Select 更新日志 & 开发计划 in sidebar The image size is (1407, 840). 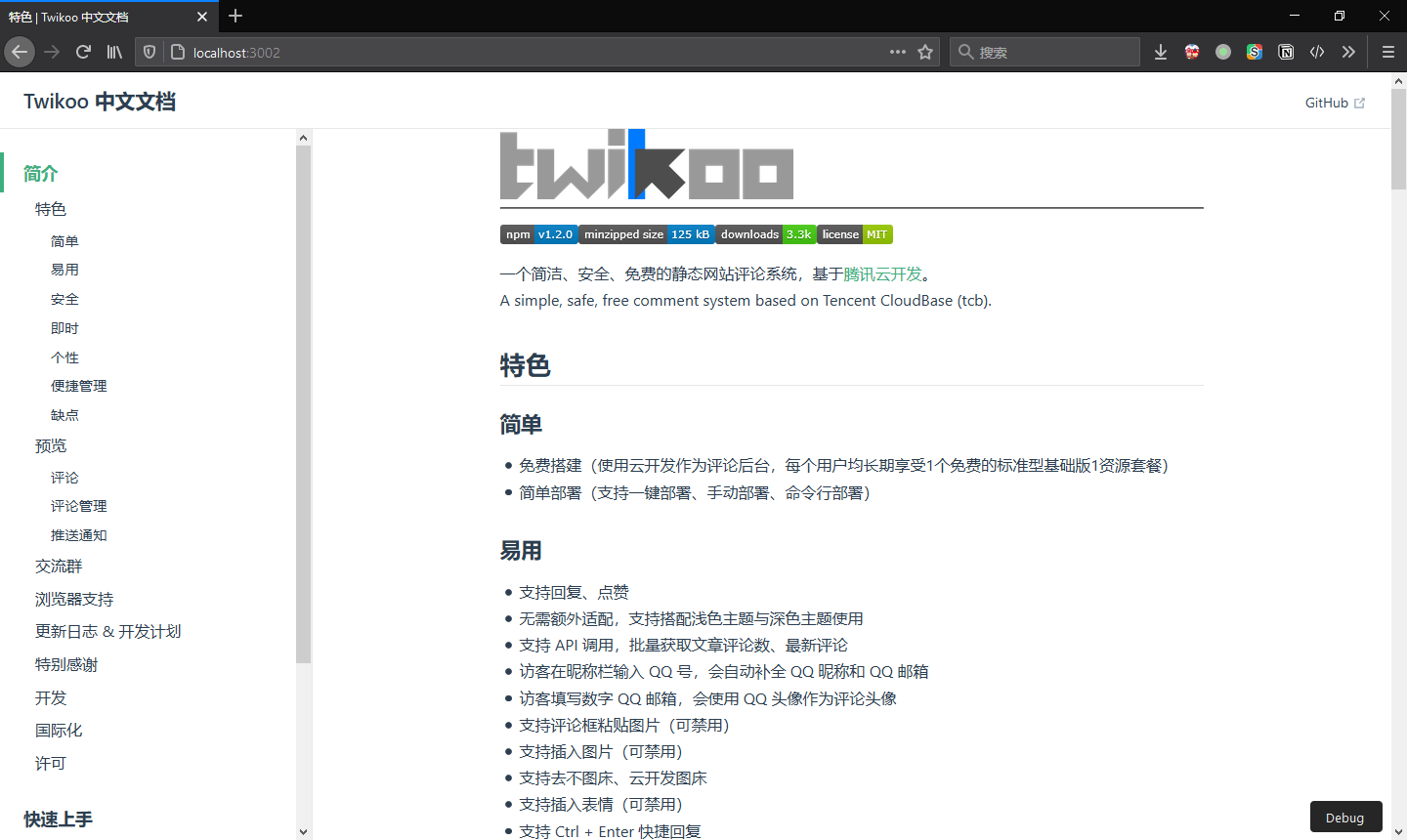tap(108, 631)
